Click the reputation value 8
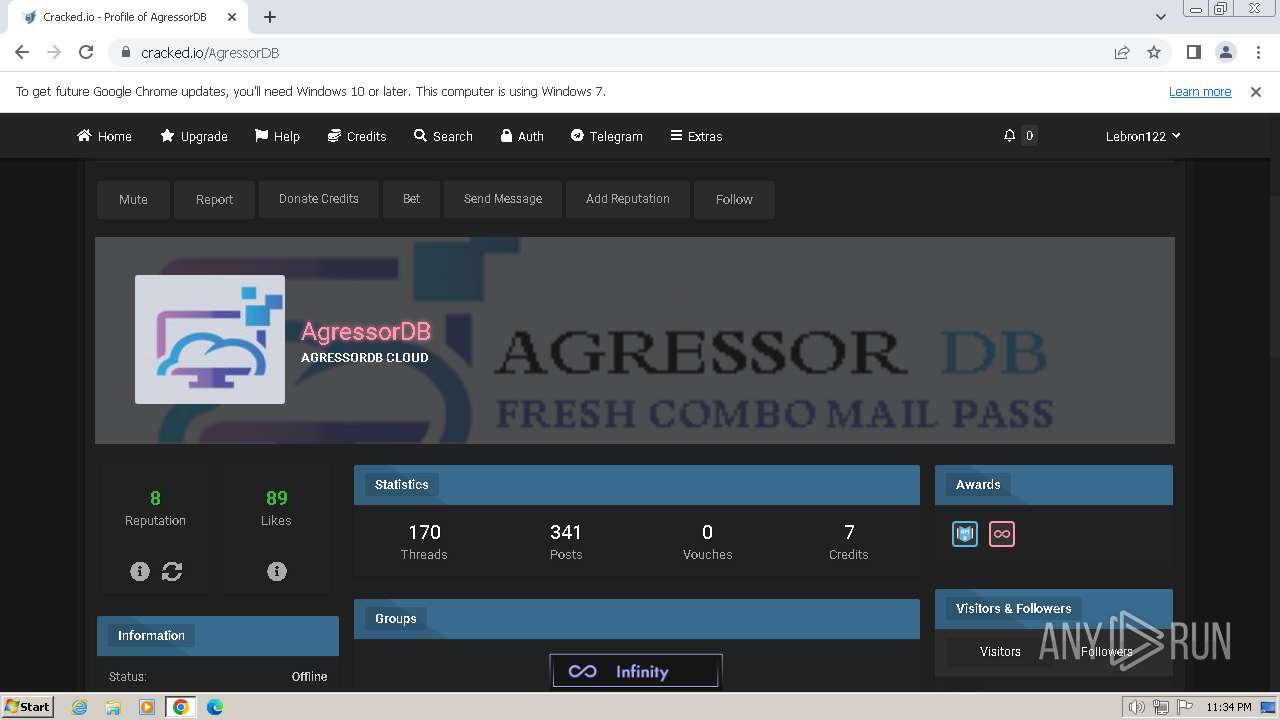 (155, 498)
